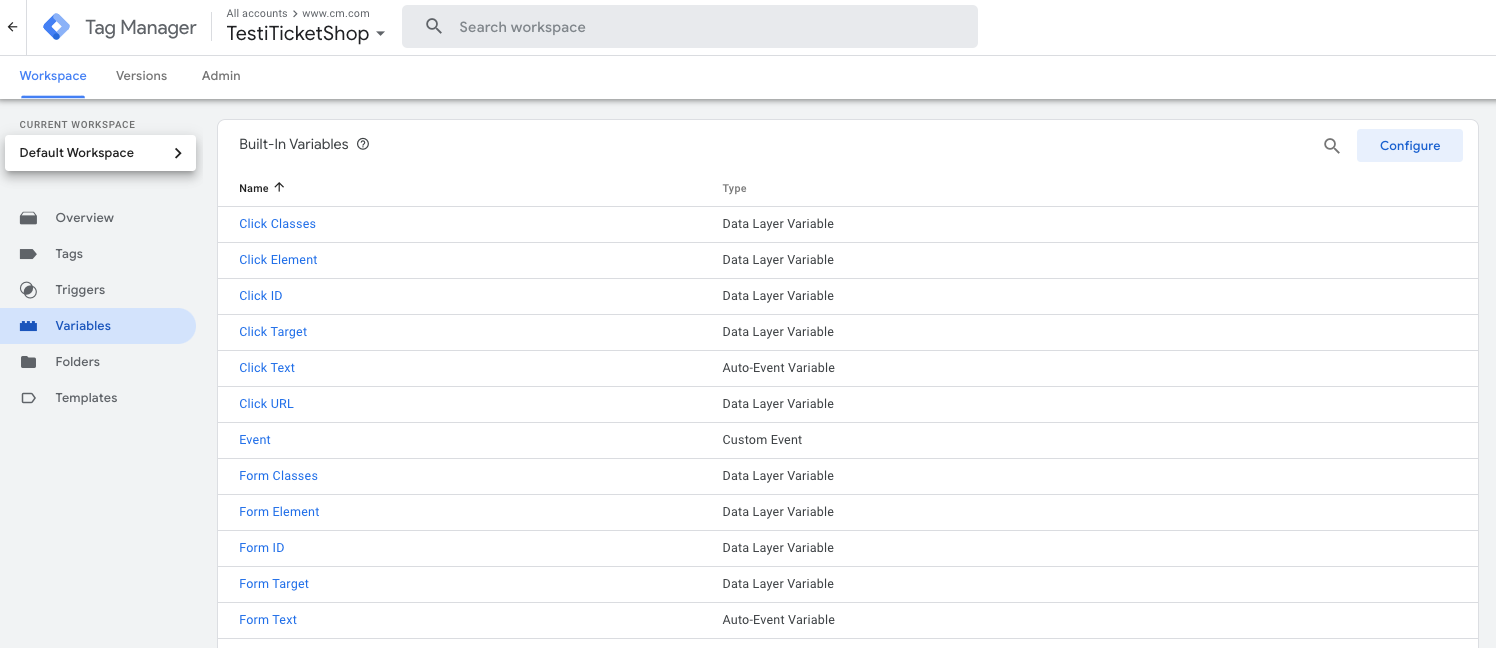Click the Tag Manager diamond logo

click(x=56, y=26)
